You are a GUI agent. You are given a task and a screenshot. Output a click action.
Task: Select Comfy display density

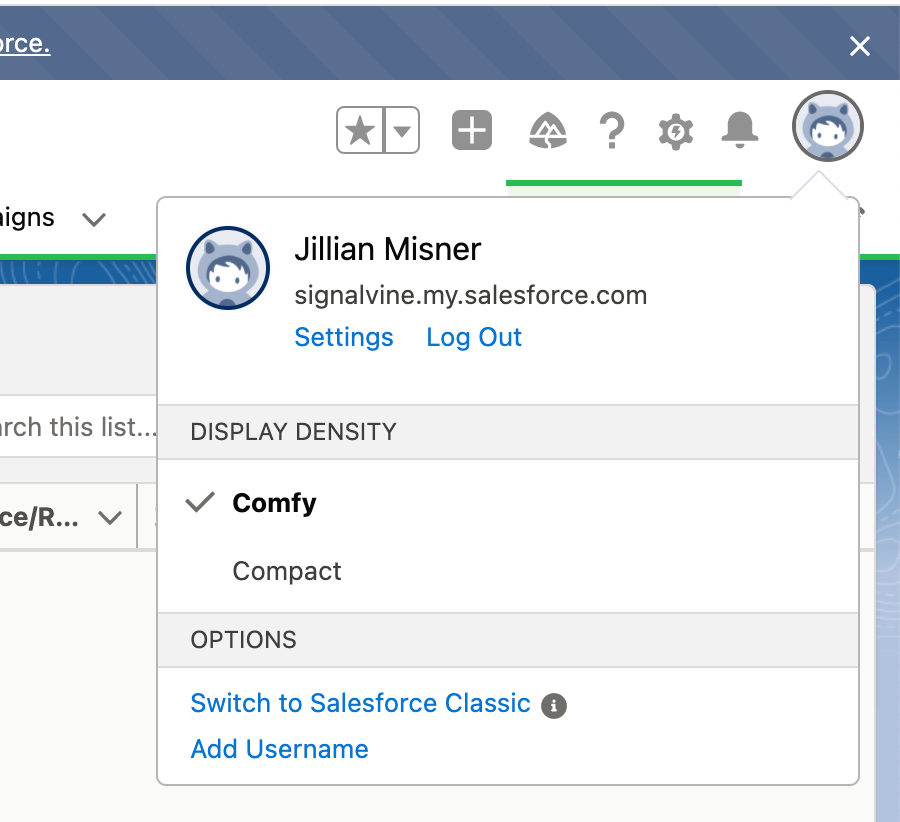(273, 503)
